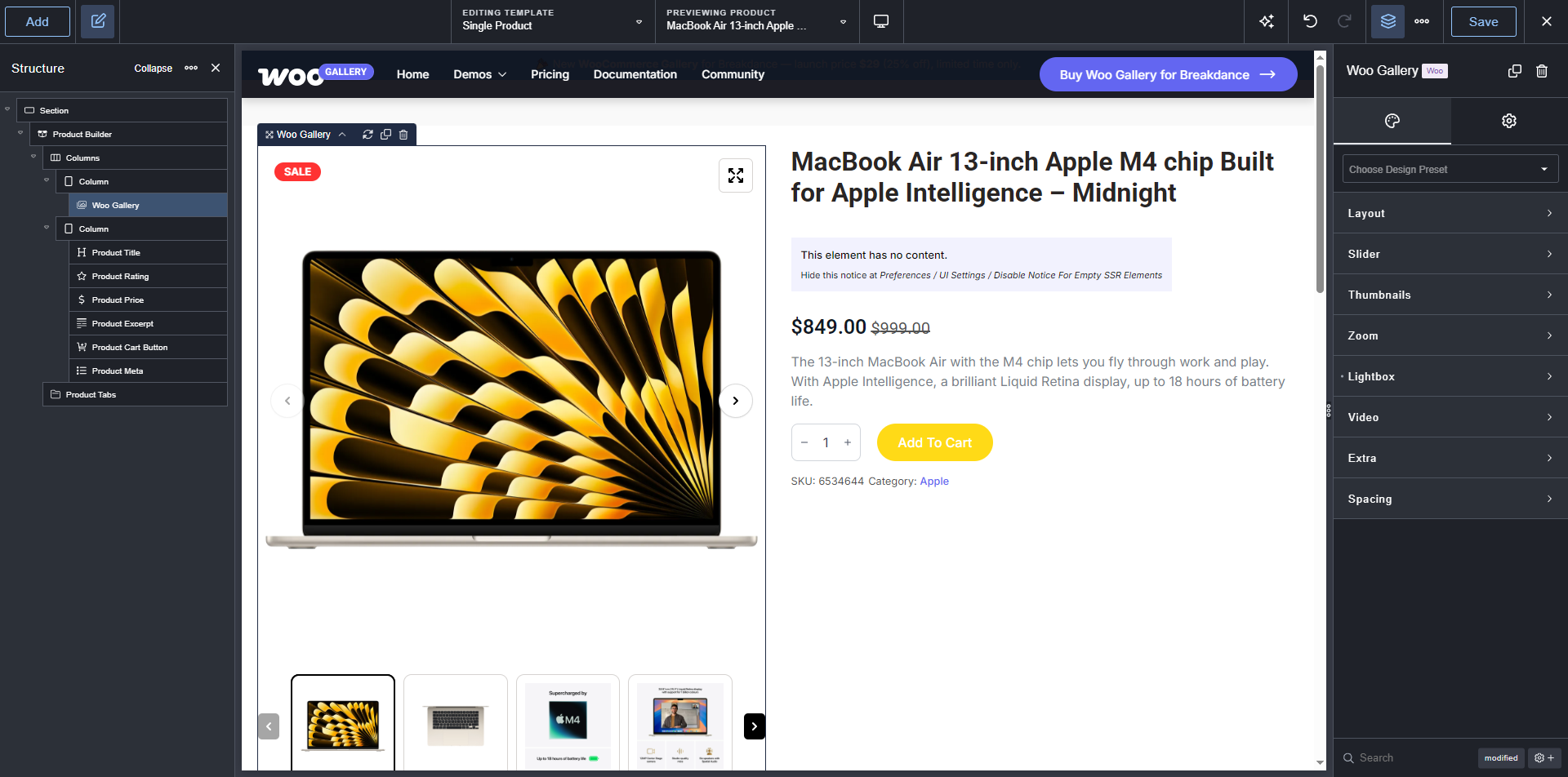
Task: Close the builder with the X icon
Action: coord(1547,21)
